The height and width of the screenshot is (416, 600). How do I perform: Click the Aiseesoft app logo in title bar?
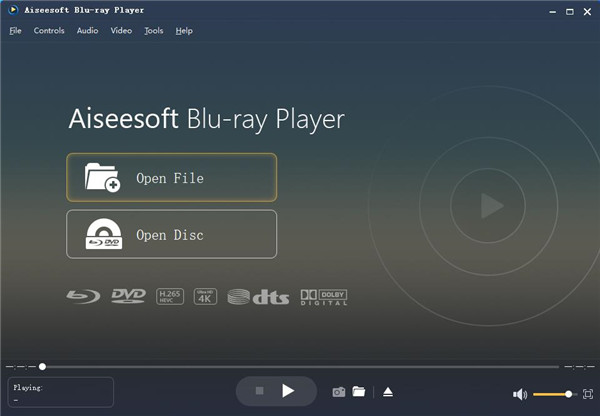[x=13, y=10]
